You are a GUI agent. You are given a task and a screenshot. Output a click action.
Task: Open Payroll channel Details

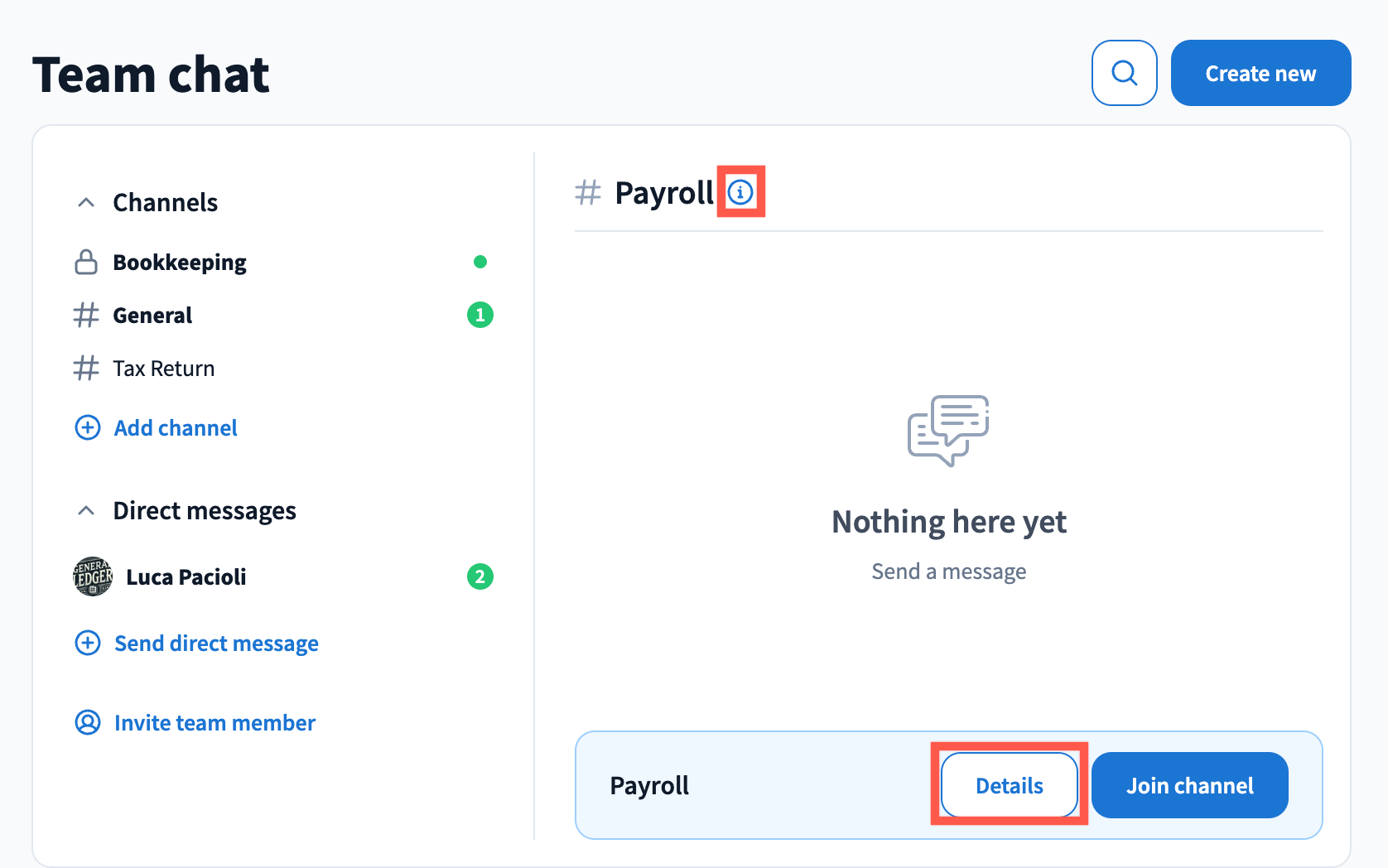coord(1009,785)
